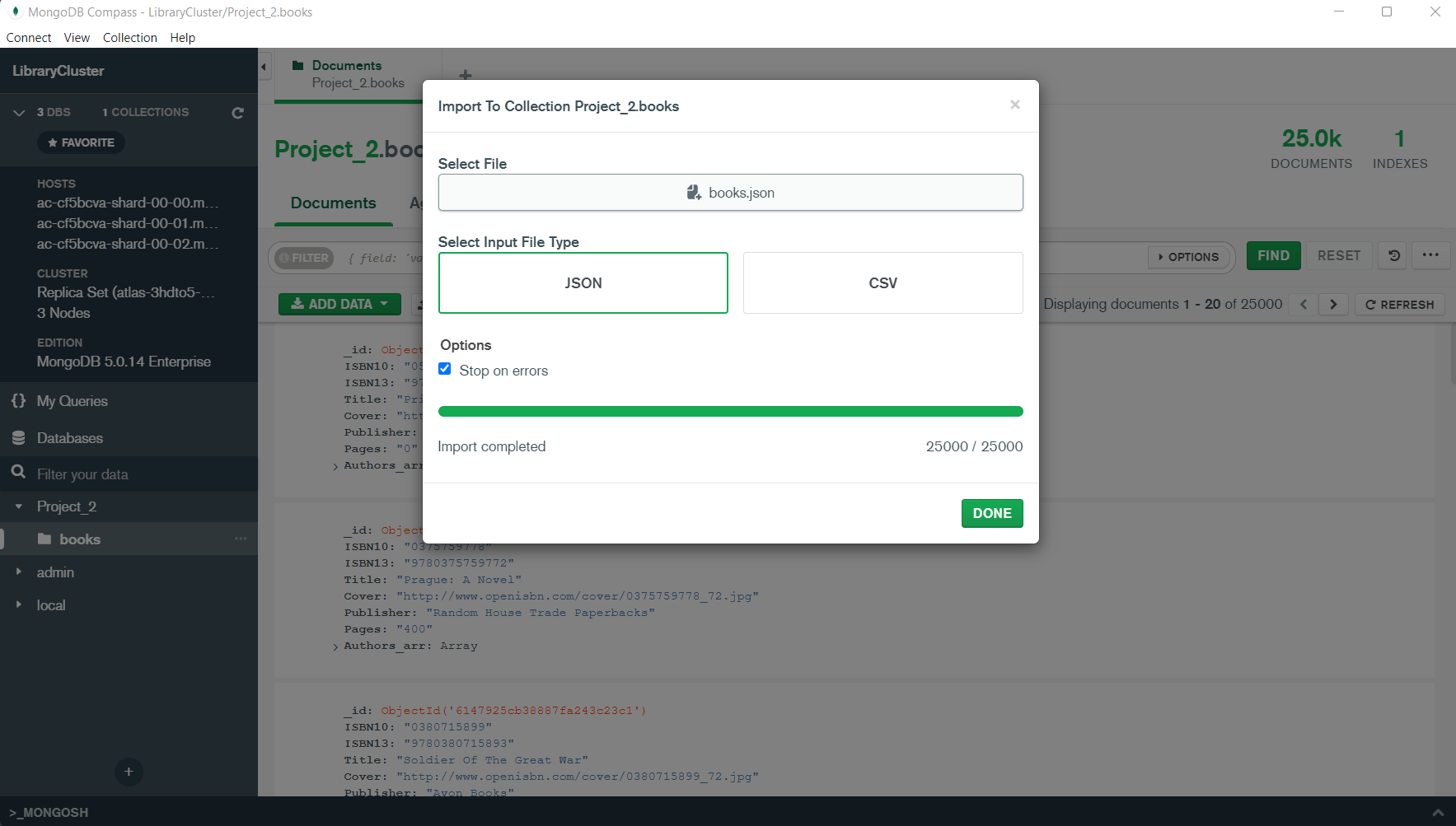Click the green import progress bar

730,411
